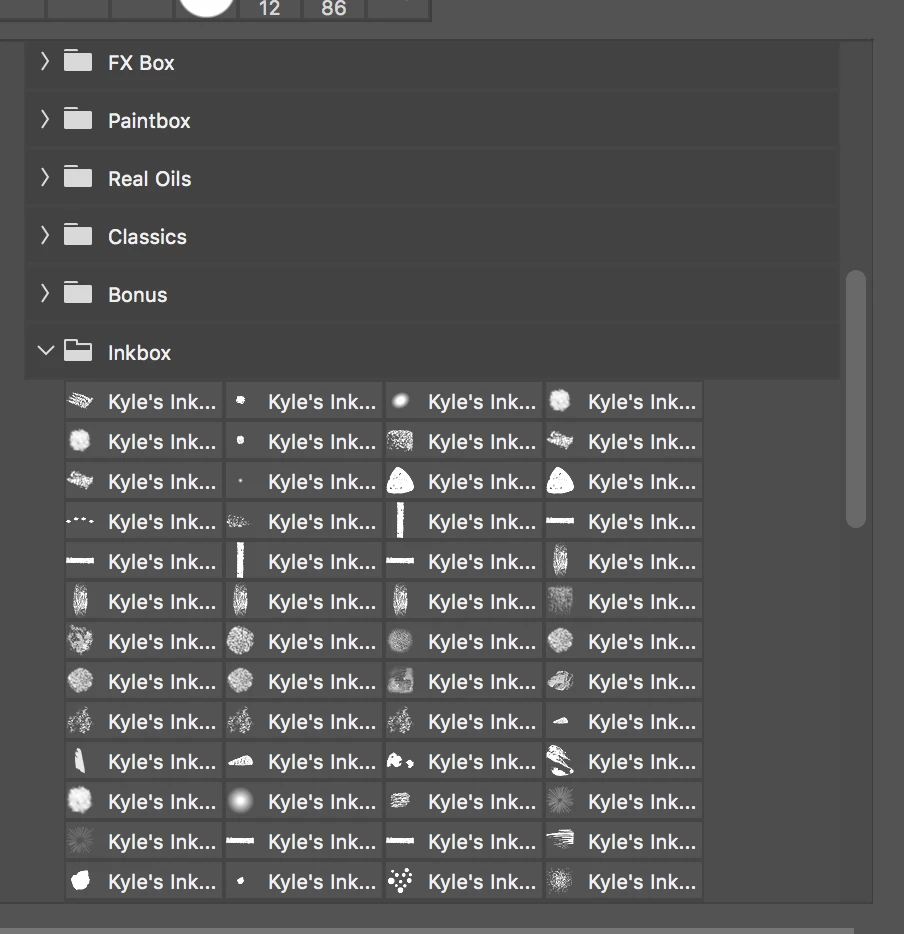Screen dimensions: 904x934
Task: Select the fine speckle spray brush in last row
Action: 624,881
